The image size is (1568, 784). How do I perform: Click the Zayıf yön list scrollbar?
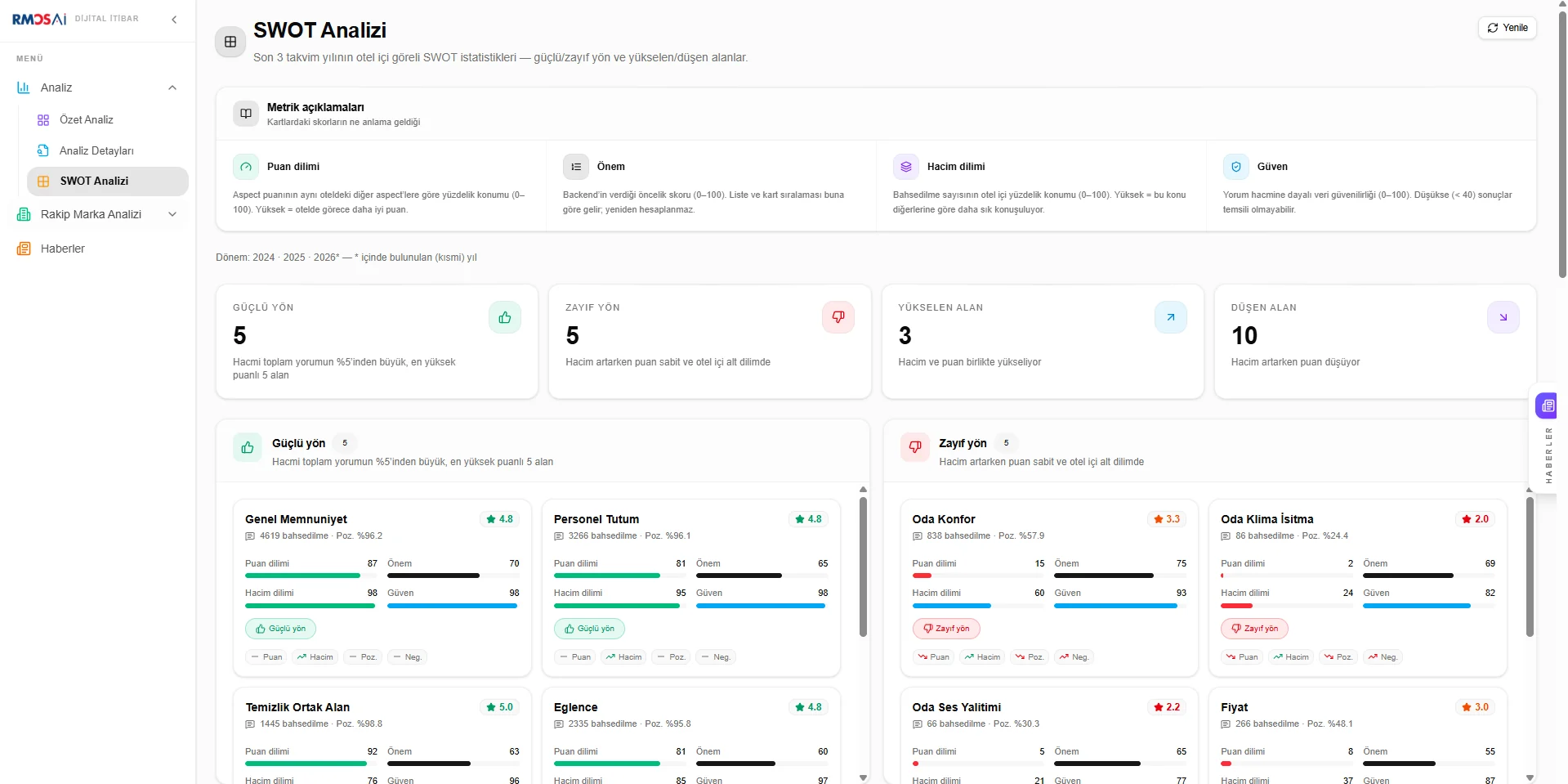pyautogui.click(x=1530, y=567)
